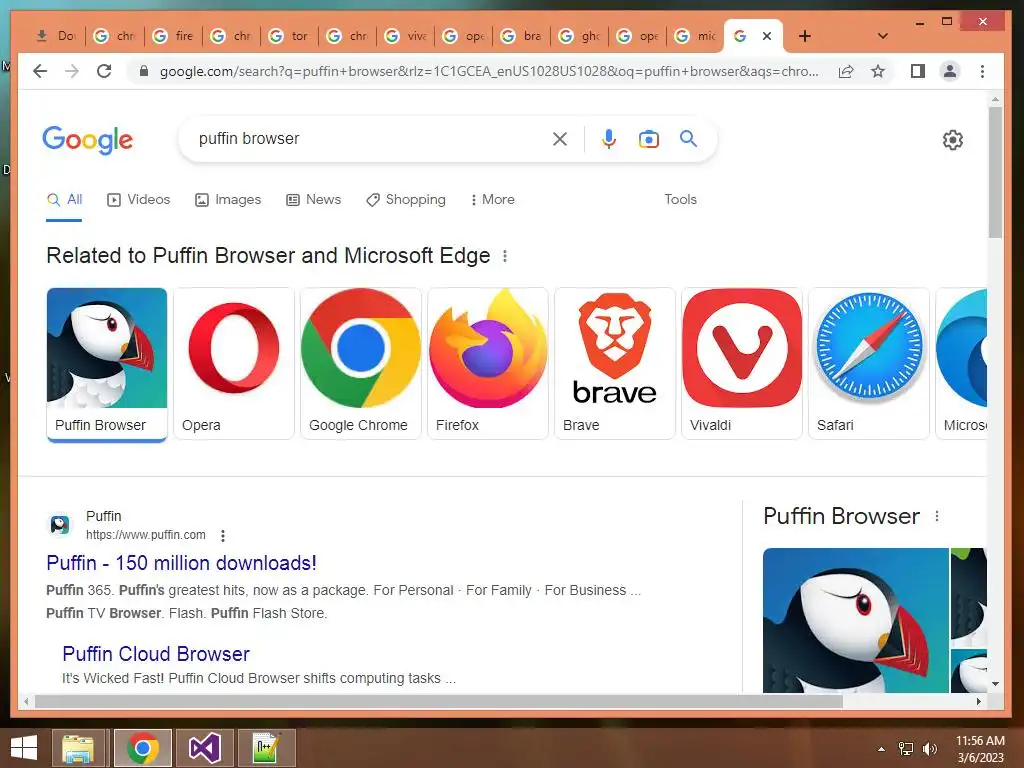Click large puffin image in knowledge panel
Screen dimensions: 1024x768
856,620
